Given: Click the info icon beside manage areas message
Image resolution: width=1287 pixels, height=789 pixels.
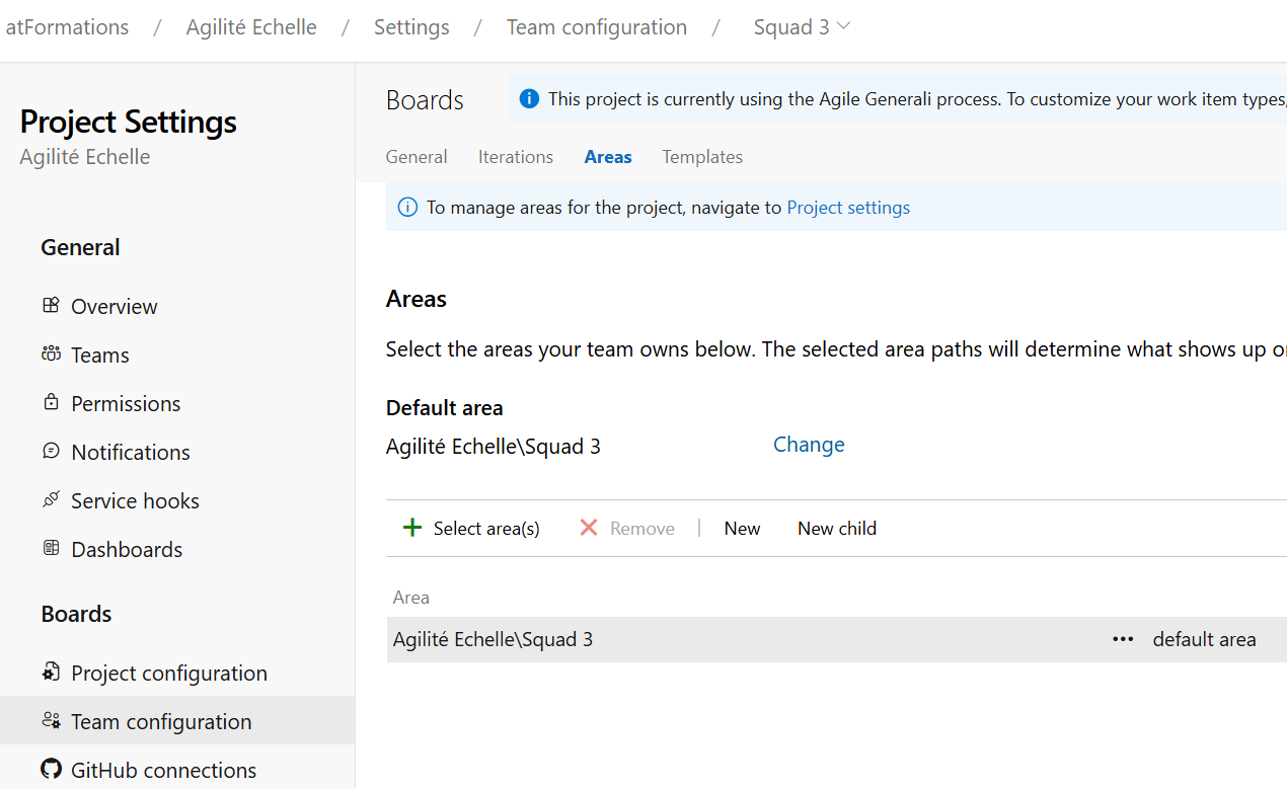Looking at the screenshot, I should coord(408,207).
